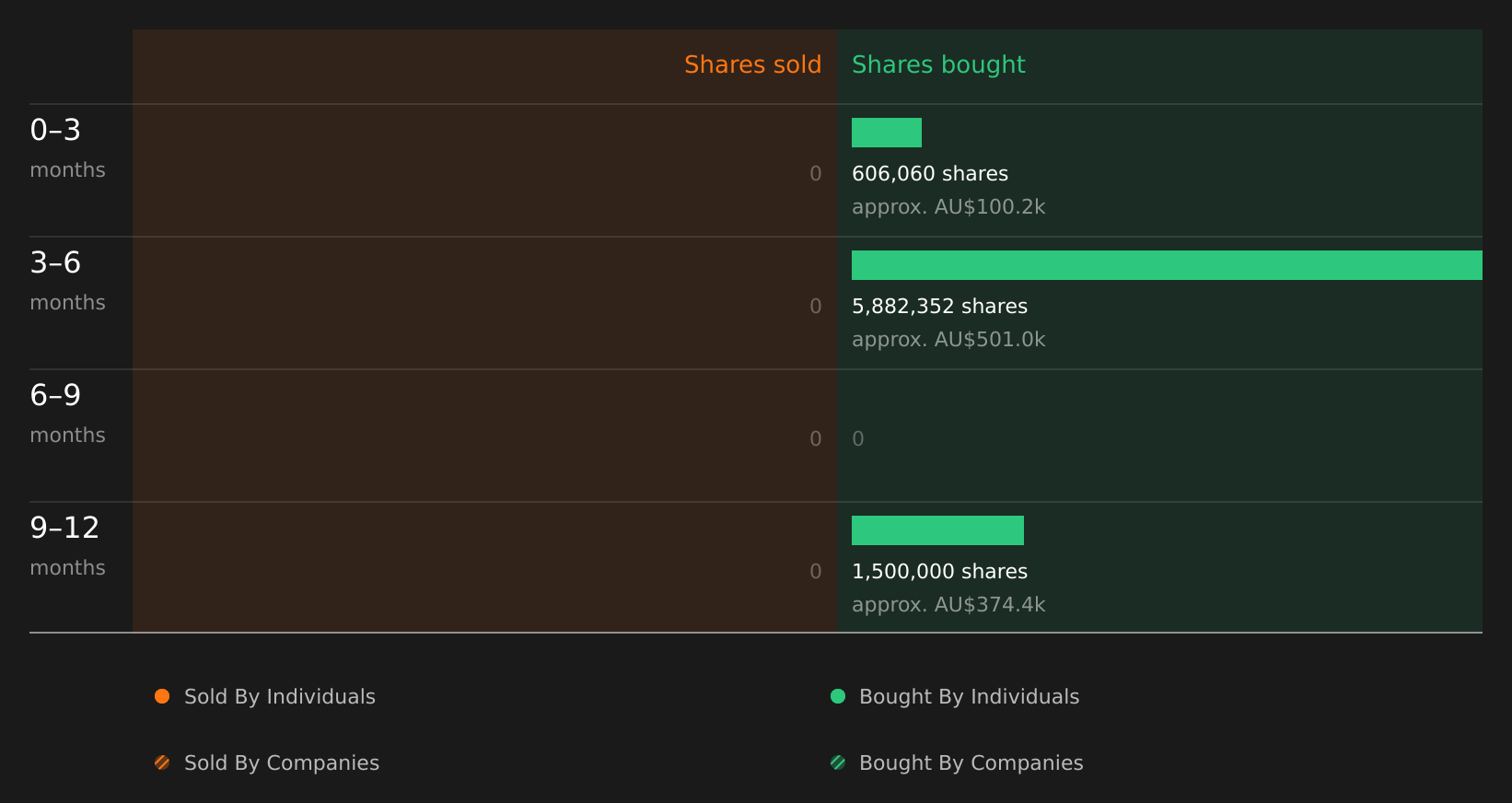Click the Sold By Companies legend label

pyautogui.click(x=282, y=762)
